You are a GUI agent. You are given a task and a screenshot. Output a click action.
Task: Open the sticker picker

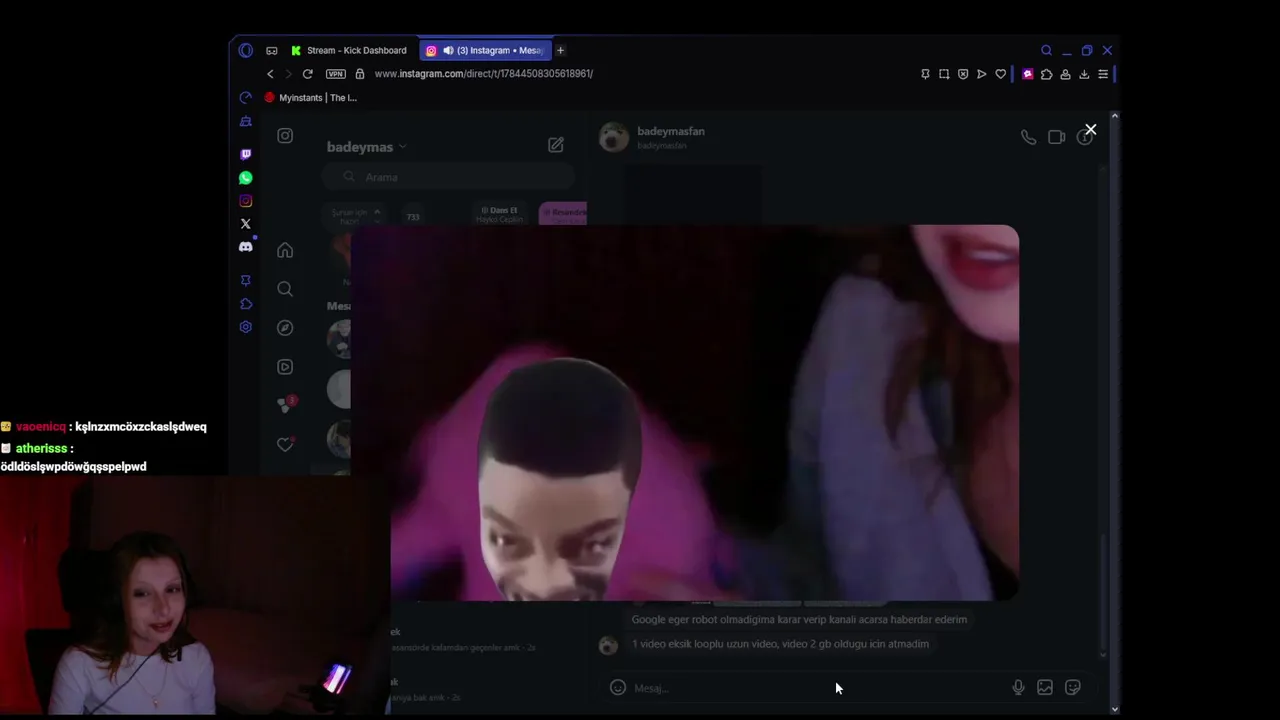point(1073,688)
